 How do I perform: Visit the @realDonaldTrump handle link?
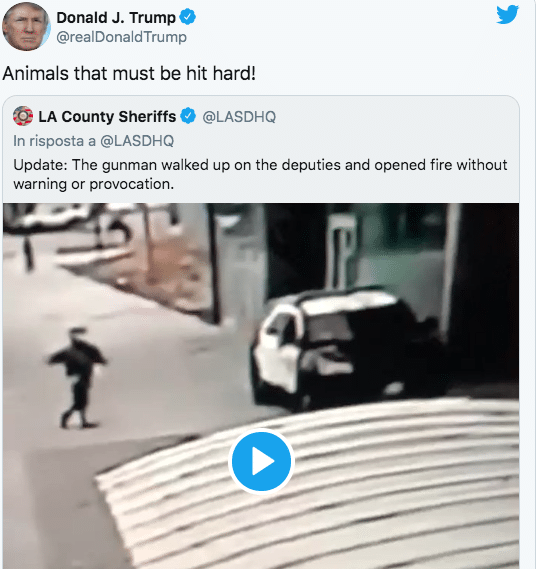point(122,37)
